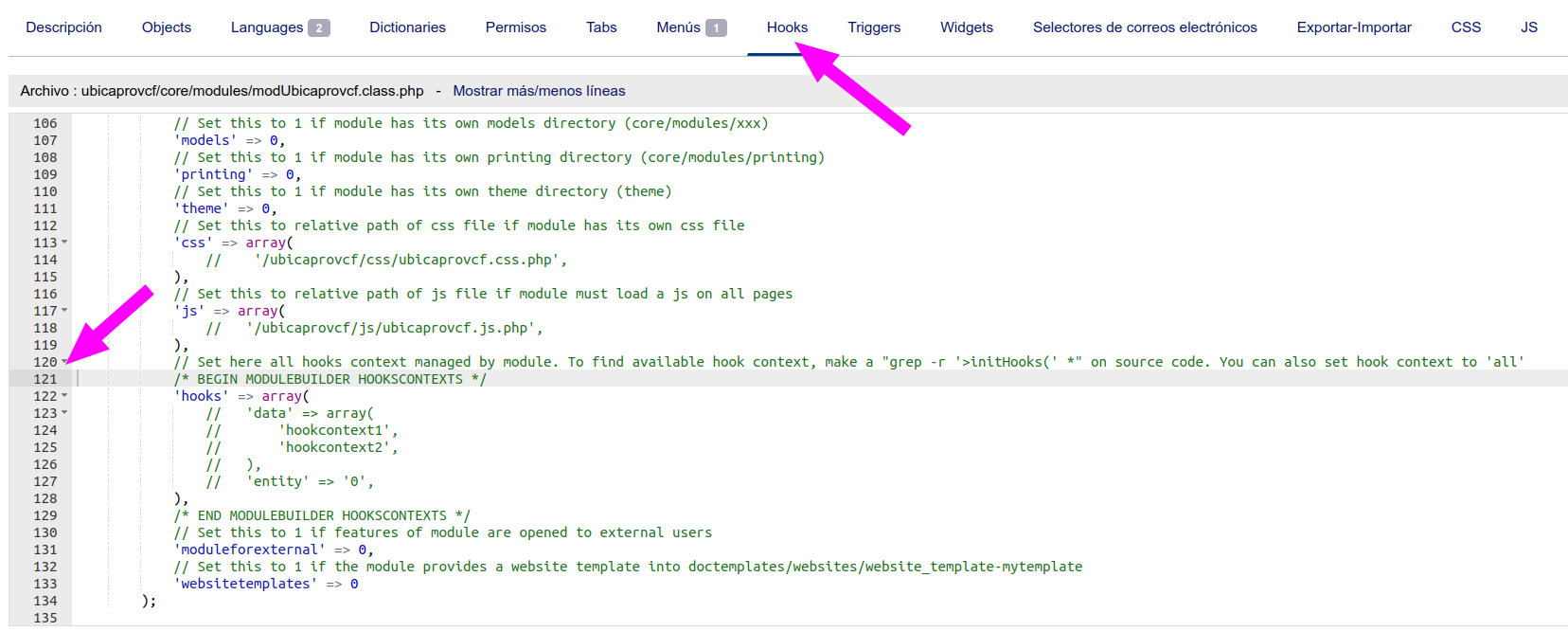
Task: Open Selectores de correos electrónicos tab
Action: 1145,27
